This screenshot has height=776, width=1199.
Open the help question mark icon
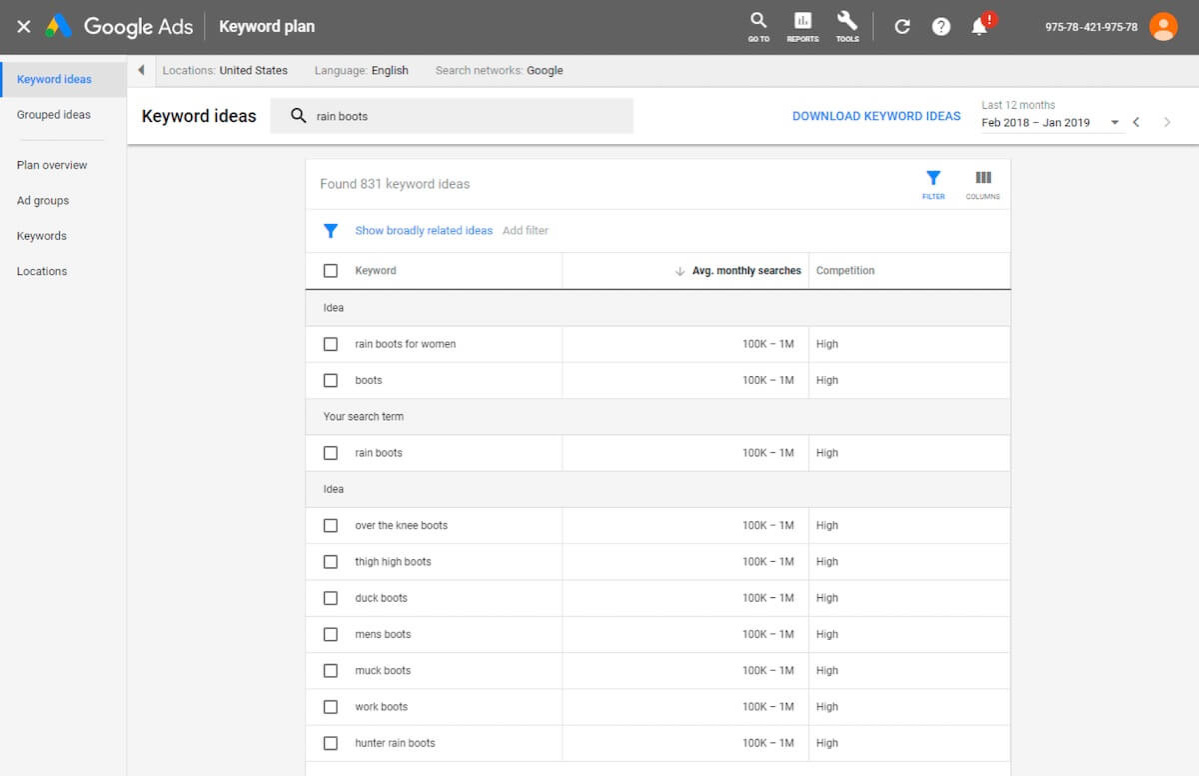941,27
